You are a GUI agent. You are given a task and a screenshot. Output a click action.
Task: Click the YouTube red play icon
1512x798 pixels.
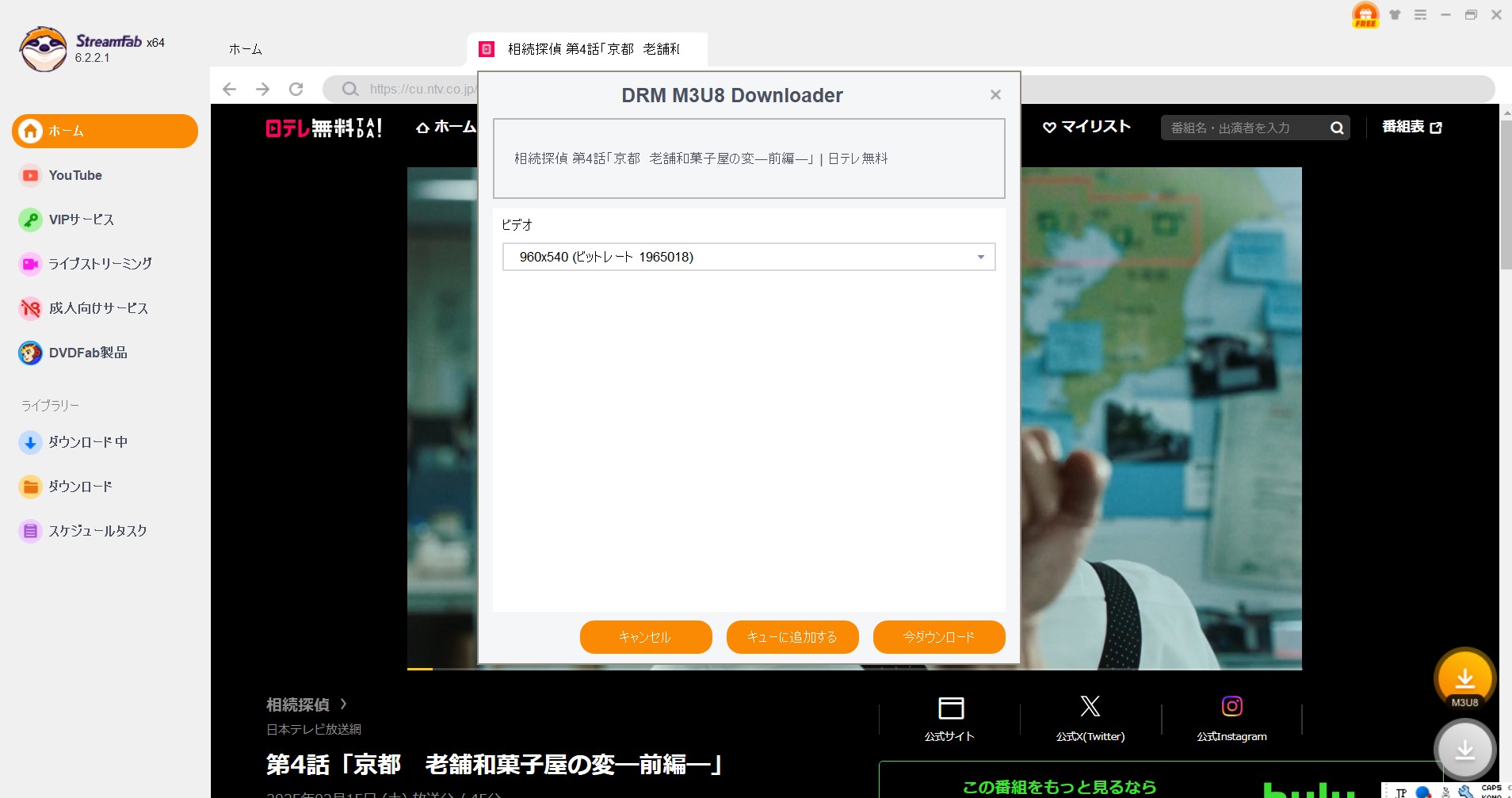coord(30,175)
